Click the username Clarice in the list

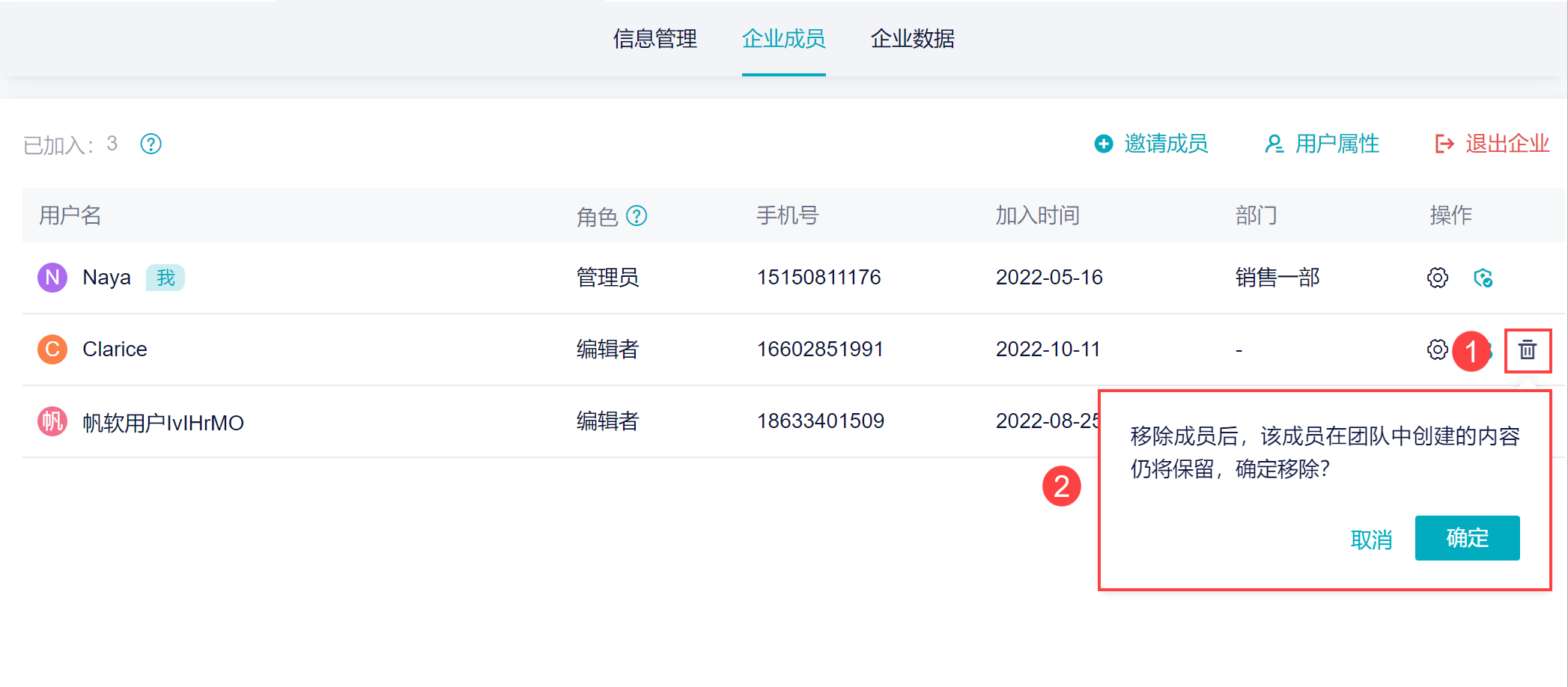(115, 349)
